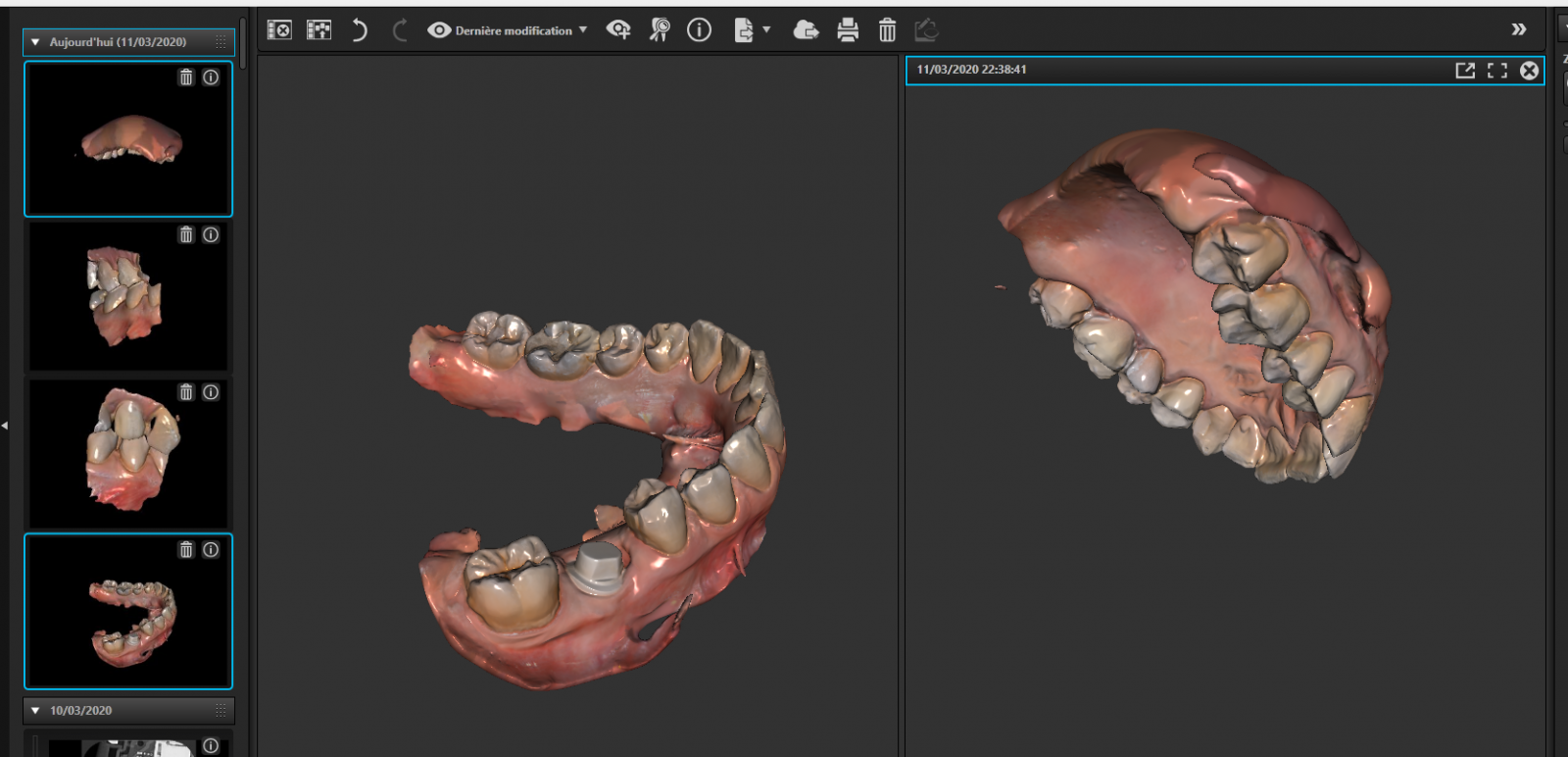
Task: Collapse the Aujourd'hui (11/03/2020) group
Action: 35,42
